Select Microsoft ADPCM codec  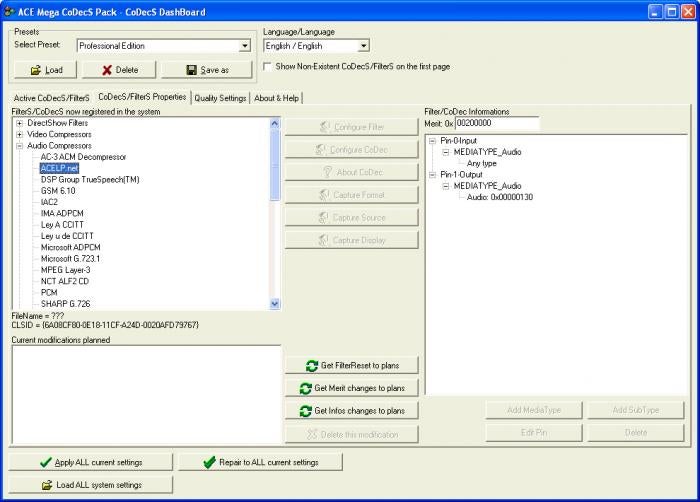click(71, 247)
